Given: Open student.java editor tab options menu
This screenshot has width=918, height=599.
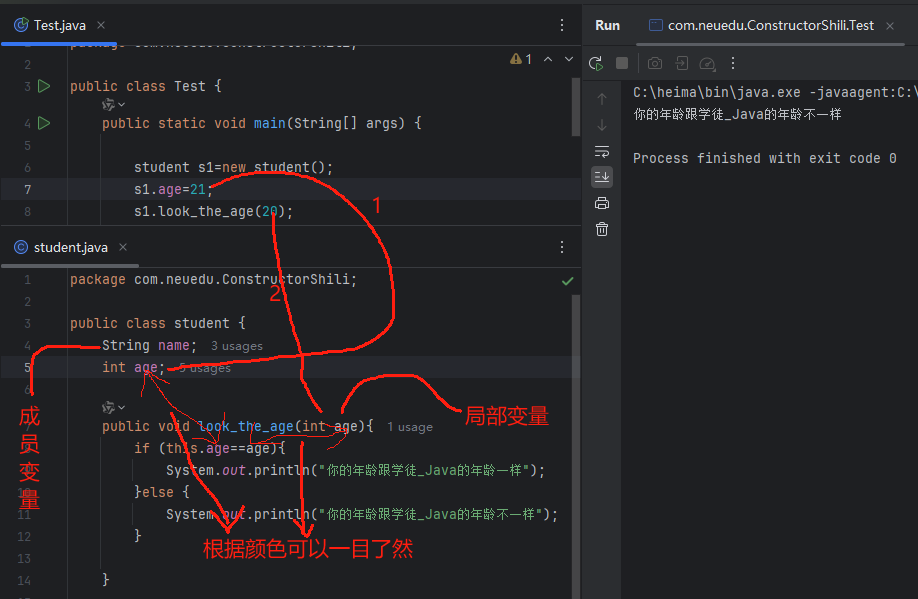Looking at the screenshot, I should (x=561, y=247).
